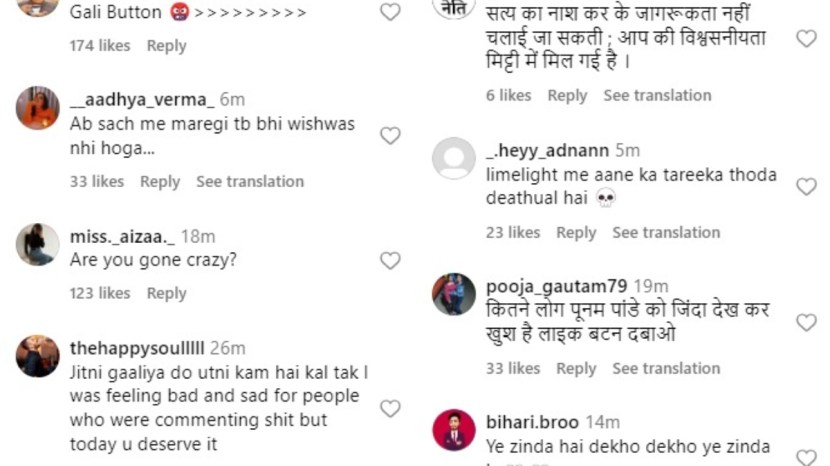View the 123 likes count

click(x=100, y=293)
